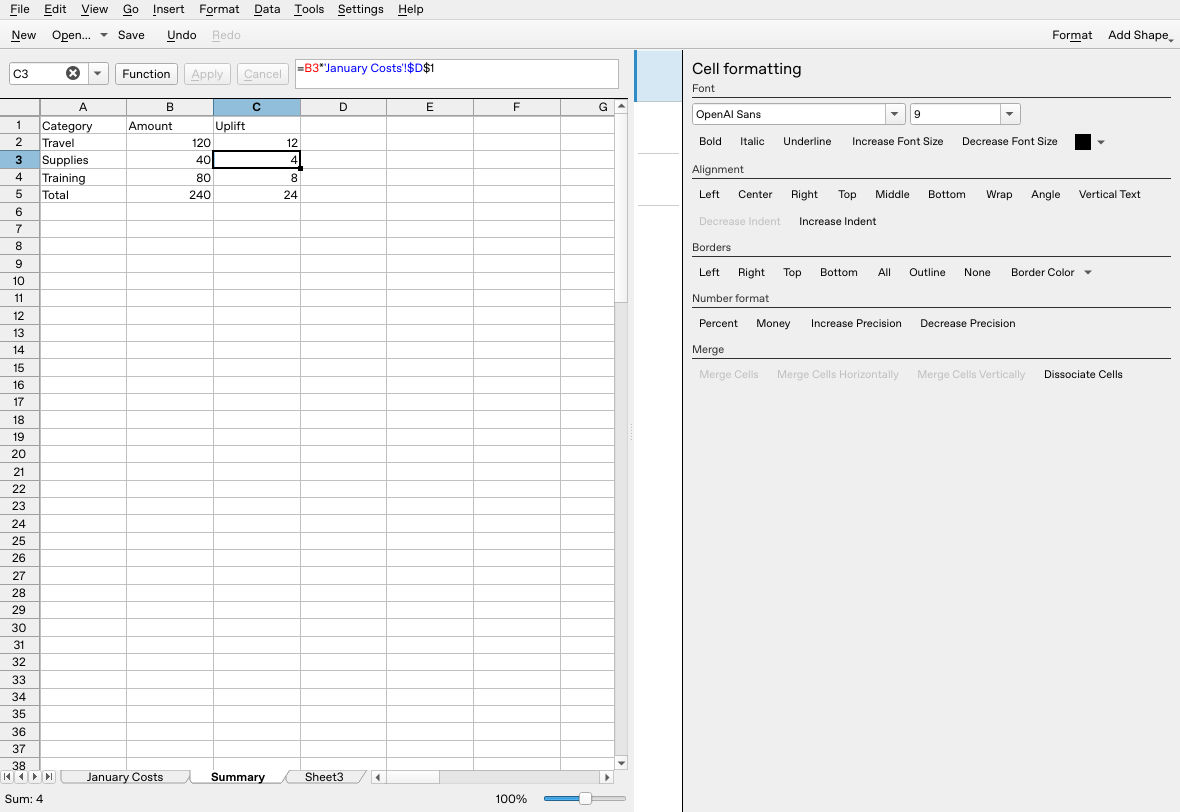Image resolution: width=1180 pixels, height=812 pixels.
Task: Click Increase Indent
Action: point(837,221)
